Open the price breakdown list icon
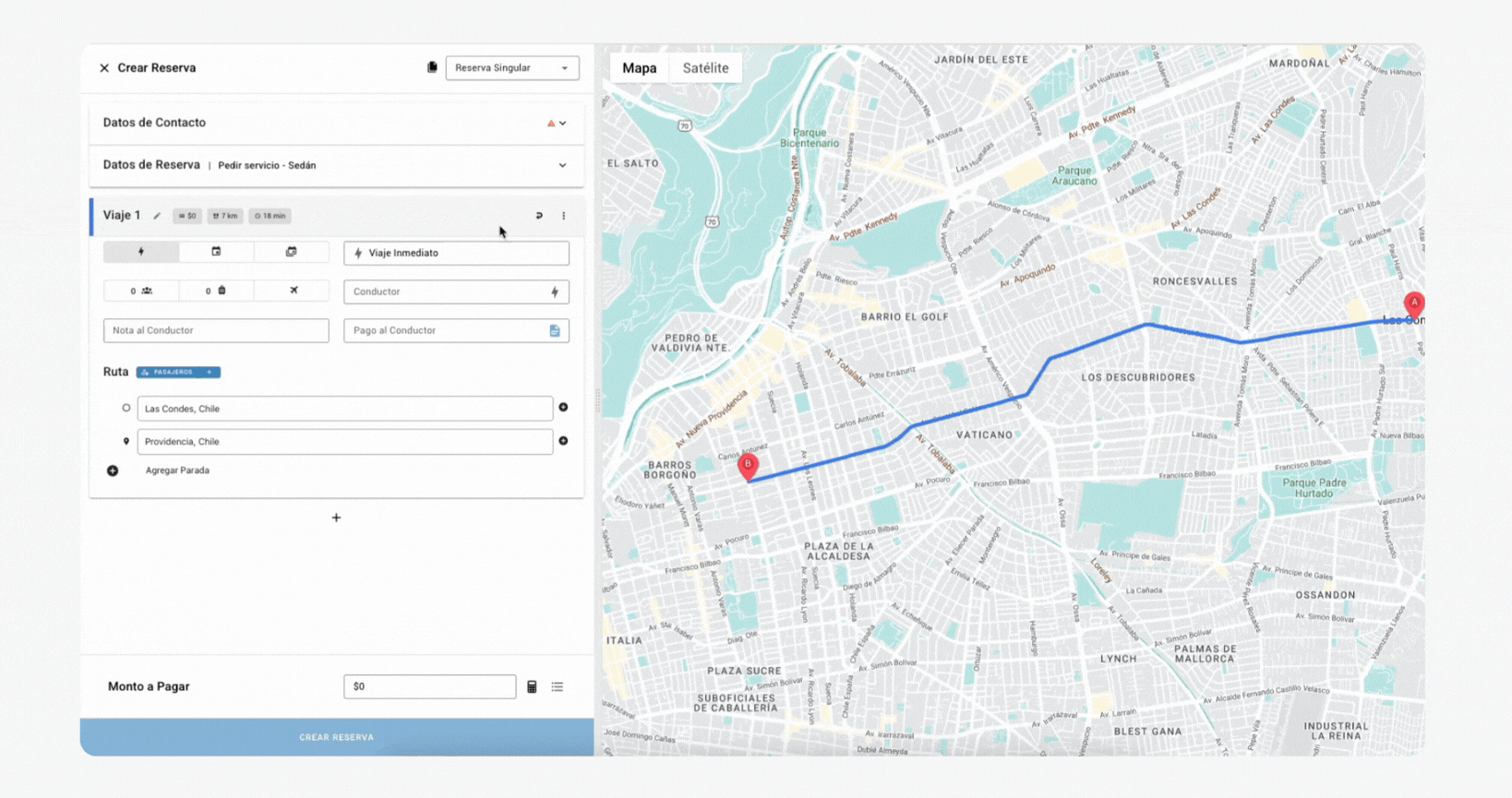The image size is (1512, 798). pos(558,686)
